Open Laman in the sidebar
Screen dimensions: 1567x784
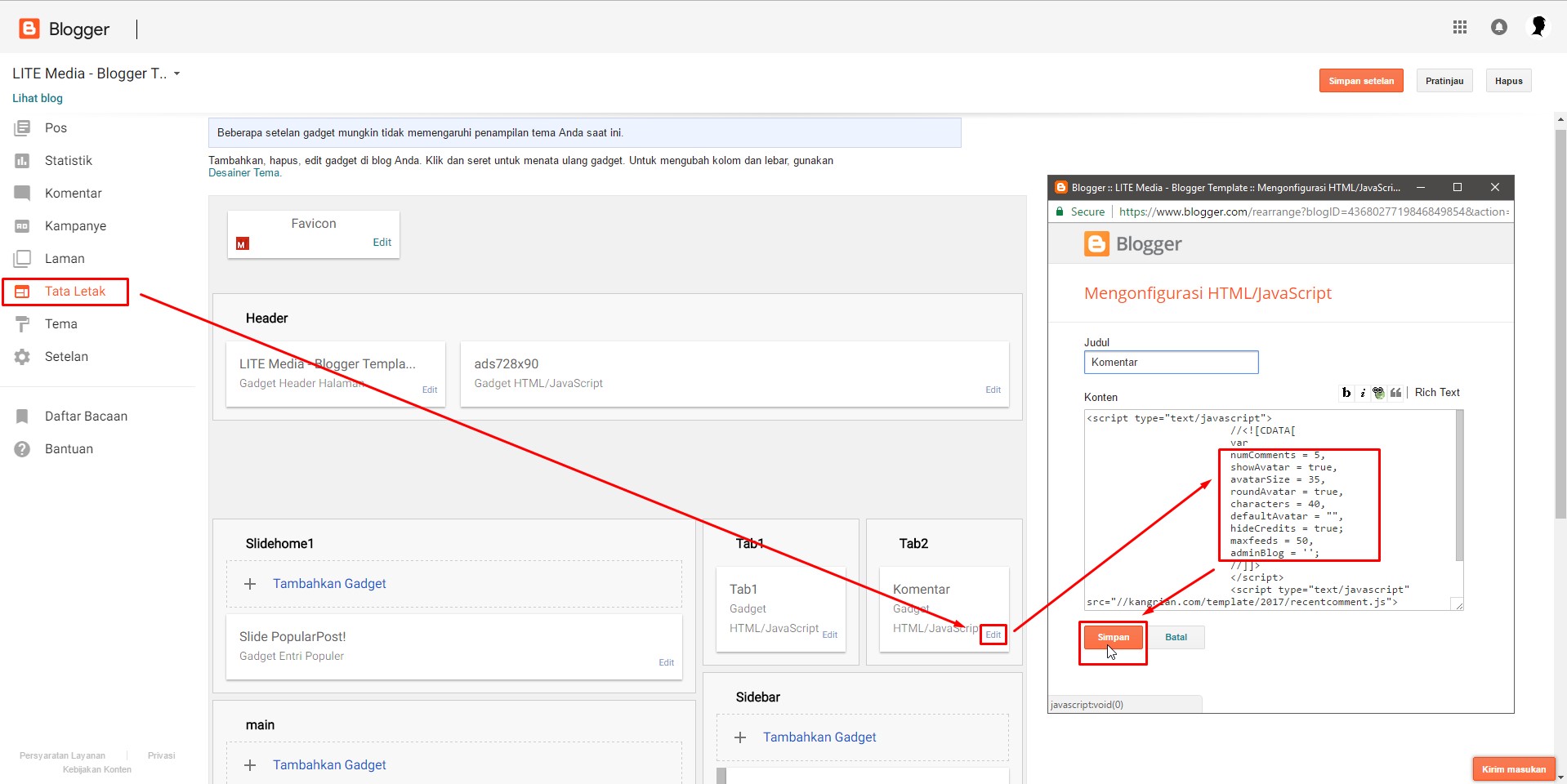[65, 258]
